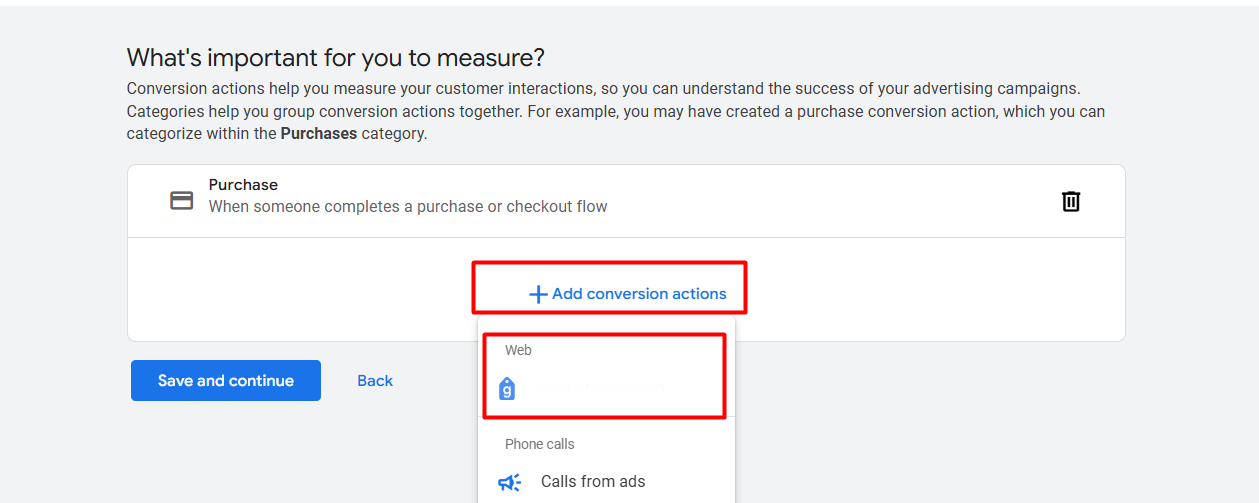This screenshot has width=1259, height=503.
Task: Click the Purchase description about checkout flow
Action: click(407, 207)
